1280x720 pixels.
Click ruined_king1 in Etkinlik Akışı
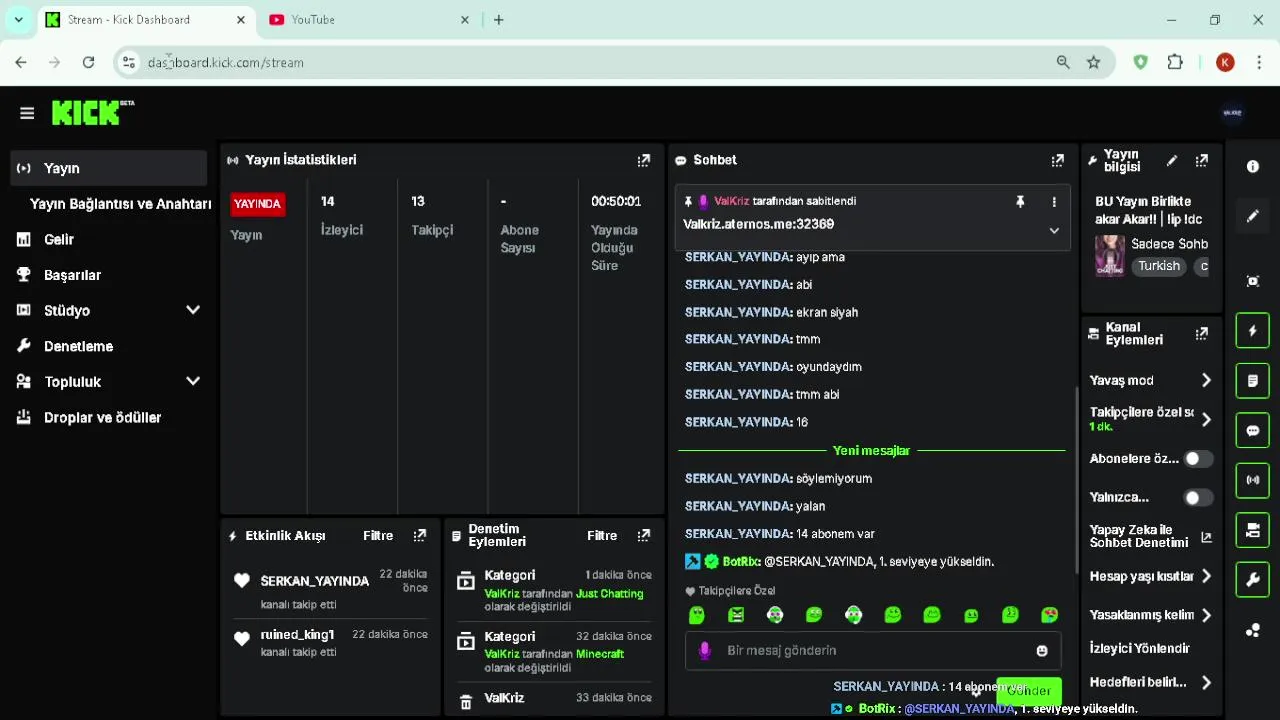click(298, 635)
